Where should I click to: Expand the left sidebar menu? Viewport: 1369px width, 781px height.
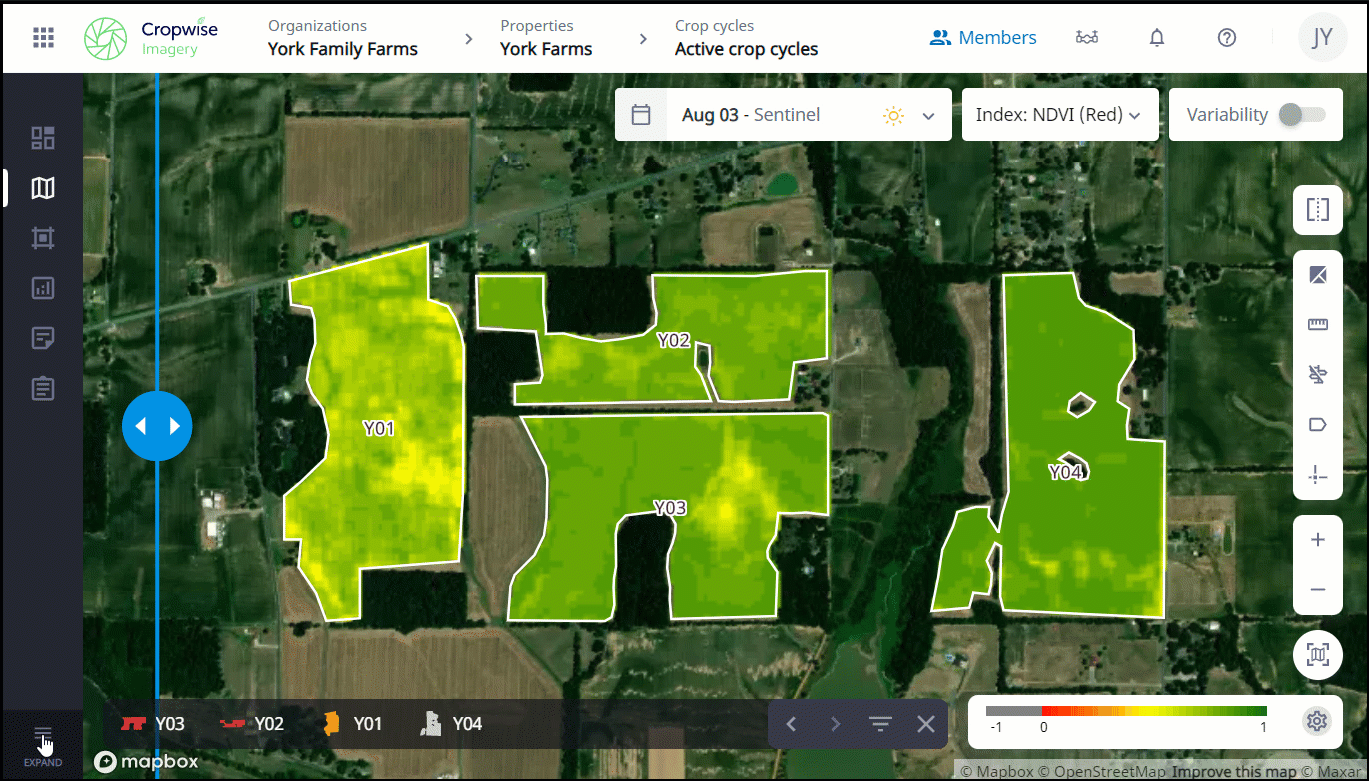pos(43,745)
